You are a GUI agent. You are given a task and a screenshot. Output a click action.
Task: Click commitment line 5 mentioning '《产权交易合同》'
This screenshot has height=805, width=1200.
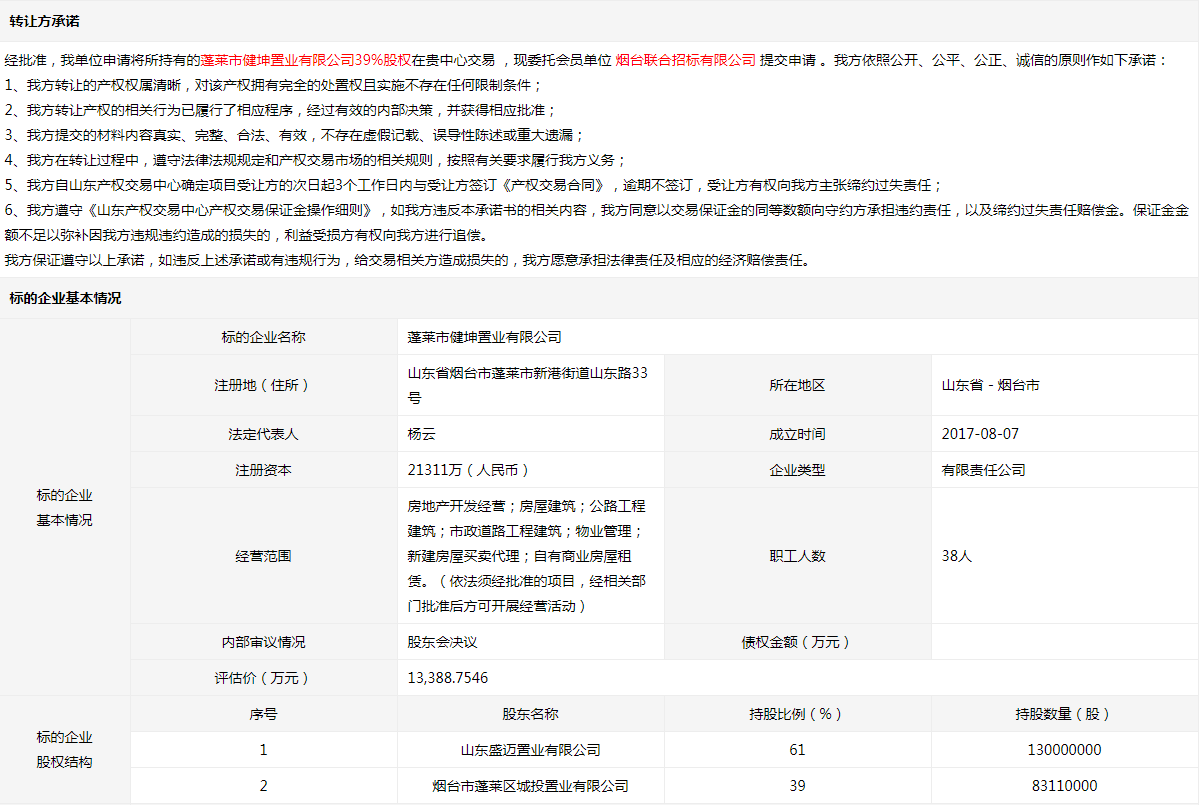point(473,185)
